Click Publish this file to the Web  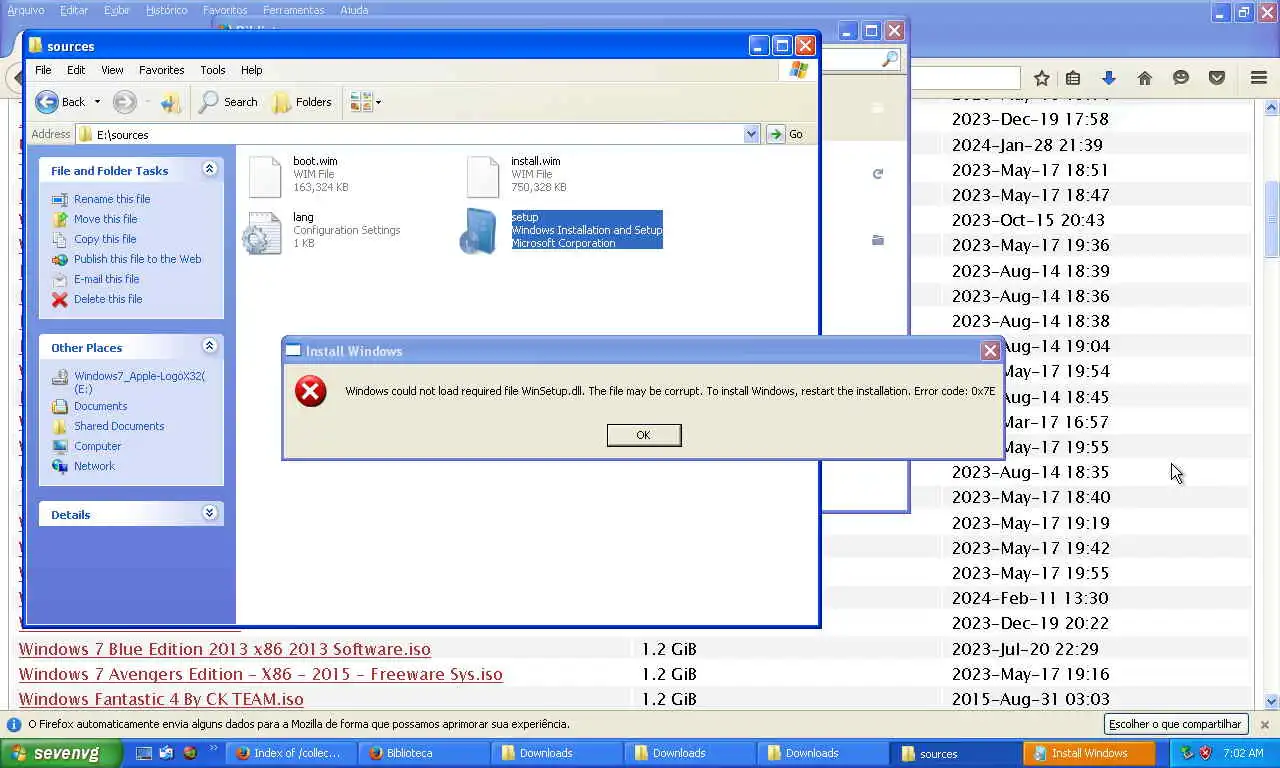[x=137, y=259]
